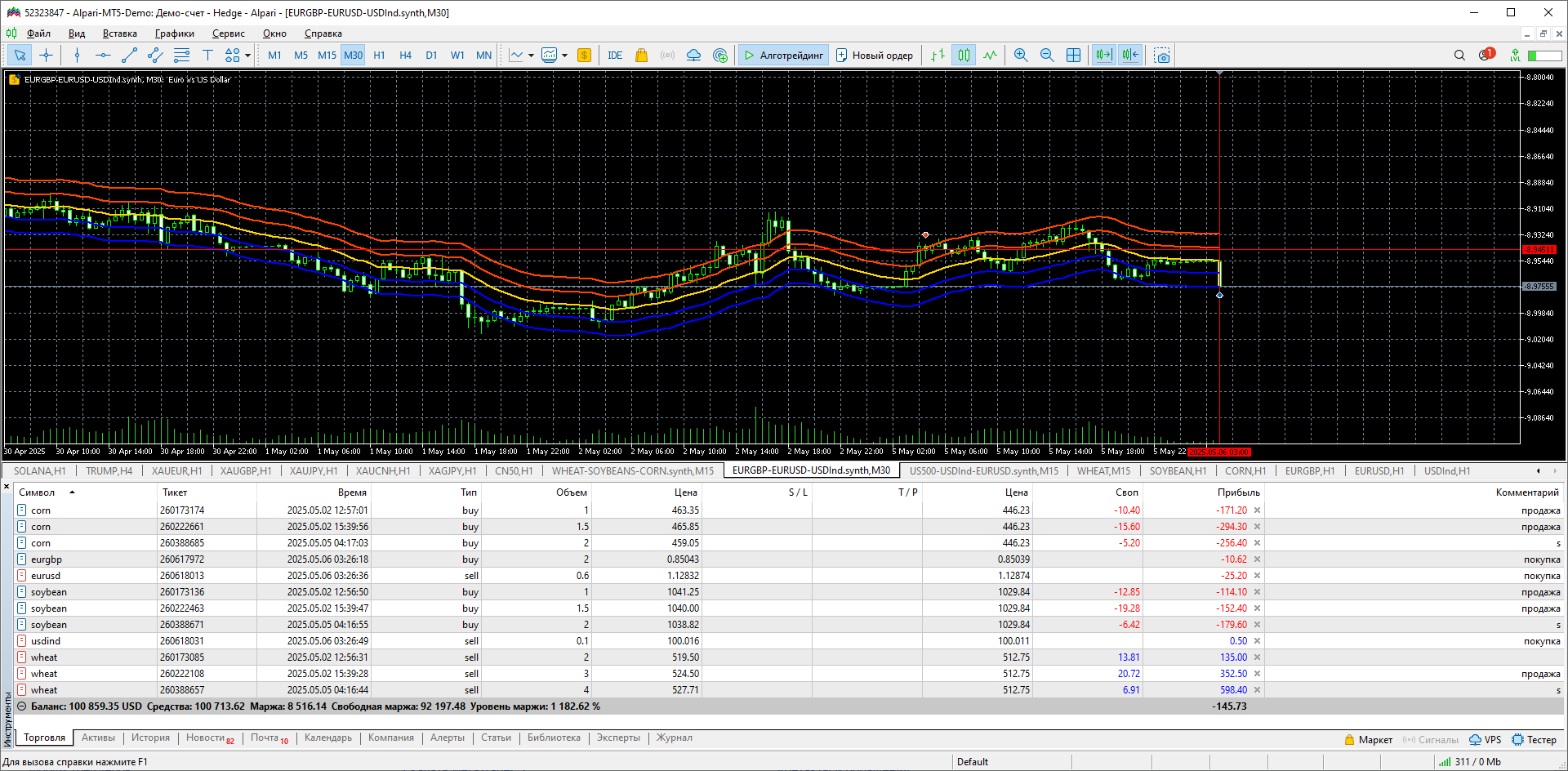Select the trendline drawing tool
1568x771 pixels.
(129, 56)
